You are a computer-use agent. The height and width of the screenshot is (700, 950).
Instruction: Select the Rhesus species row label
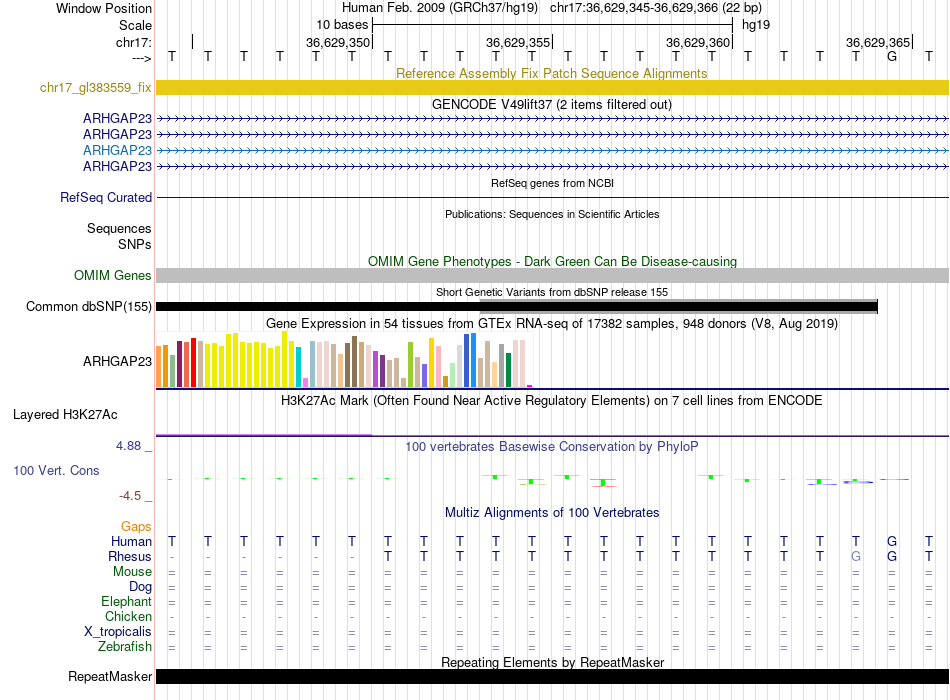click(x=130, y=557)
